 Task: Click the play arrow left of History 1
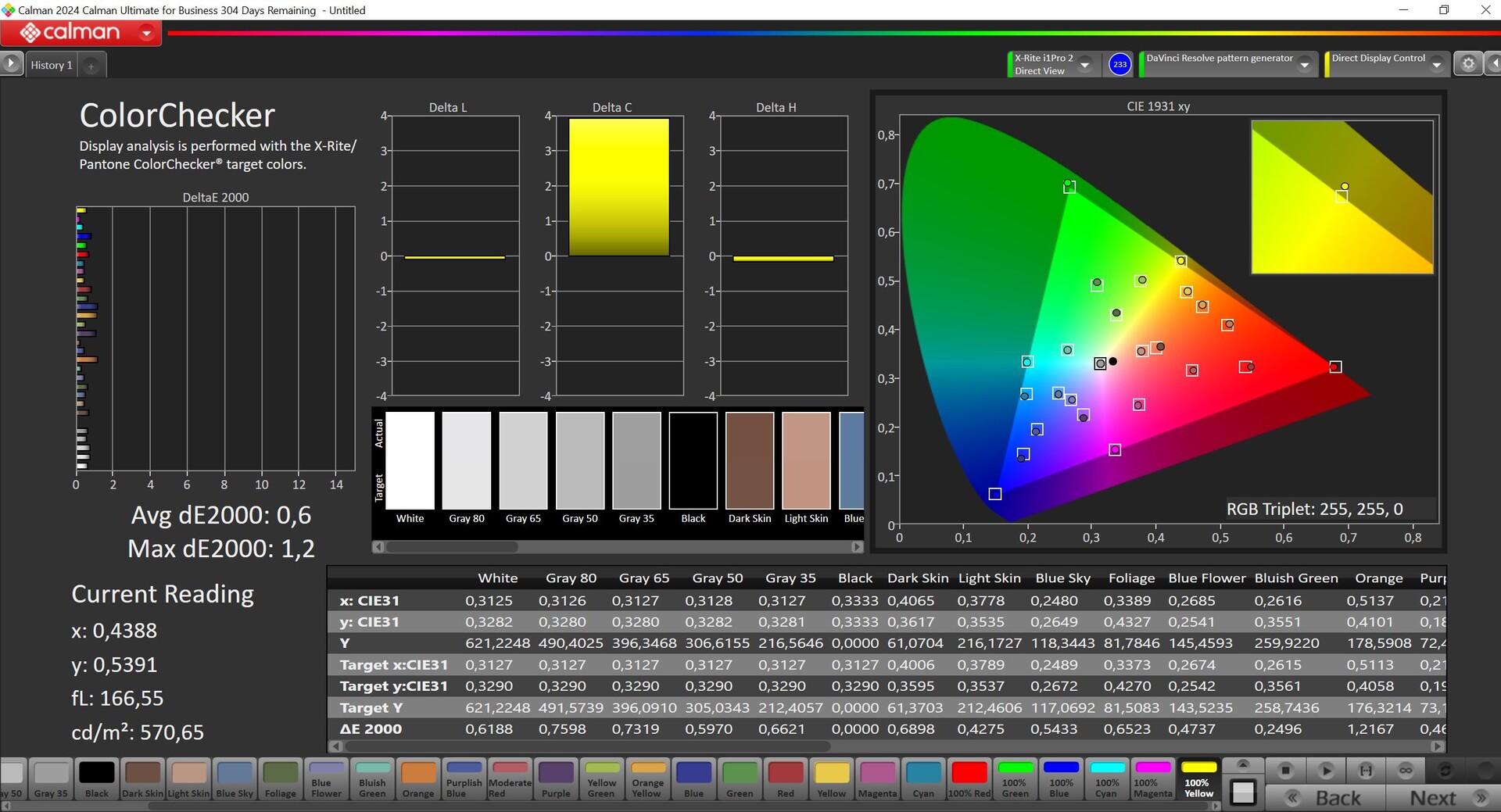coord(11,64)
